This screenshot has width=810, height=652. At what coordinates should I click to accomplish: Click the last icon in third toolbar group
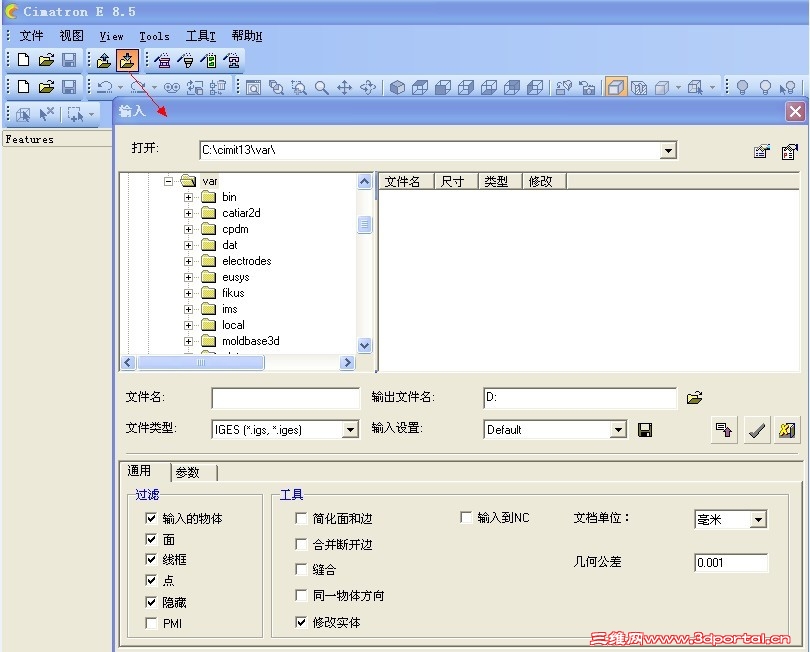233,60
